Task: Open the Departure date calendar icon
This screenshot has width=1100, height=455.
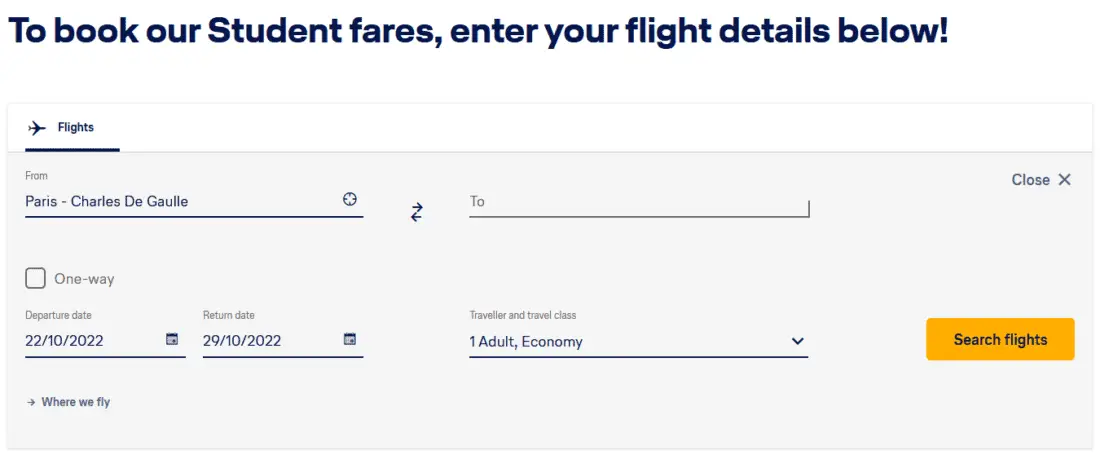Action: point(172,339)
